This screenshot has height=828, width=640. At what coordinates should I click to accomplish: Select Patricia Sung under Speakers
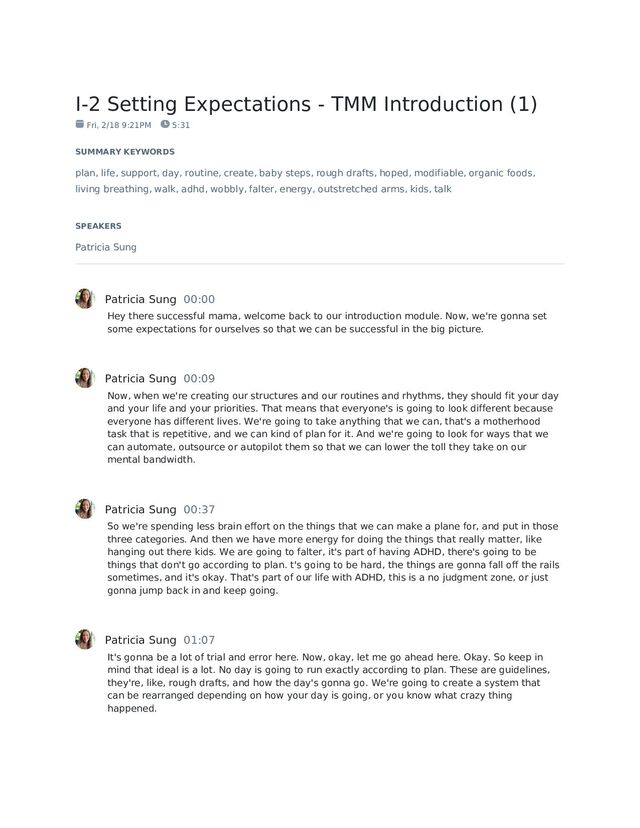coord(106,247)
